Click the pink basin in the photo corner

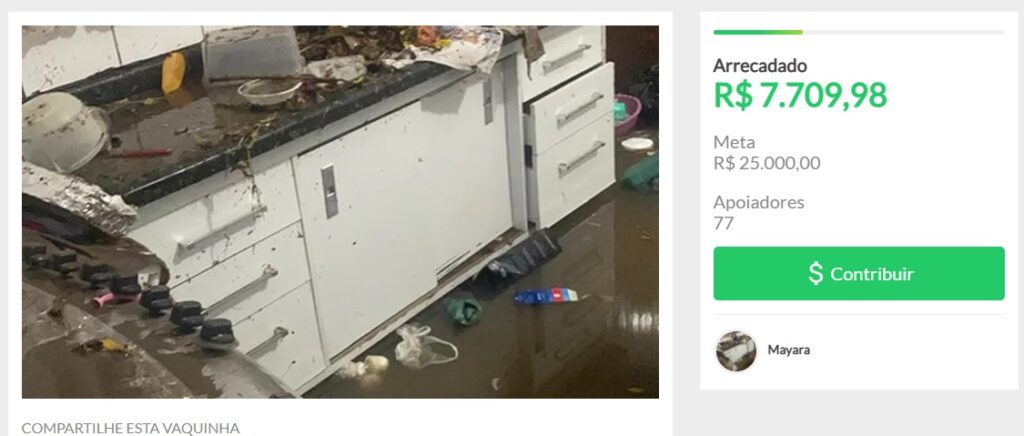[x=627, y=114]
